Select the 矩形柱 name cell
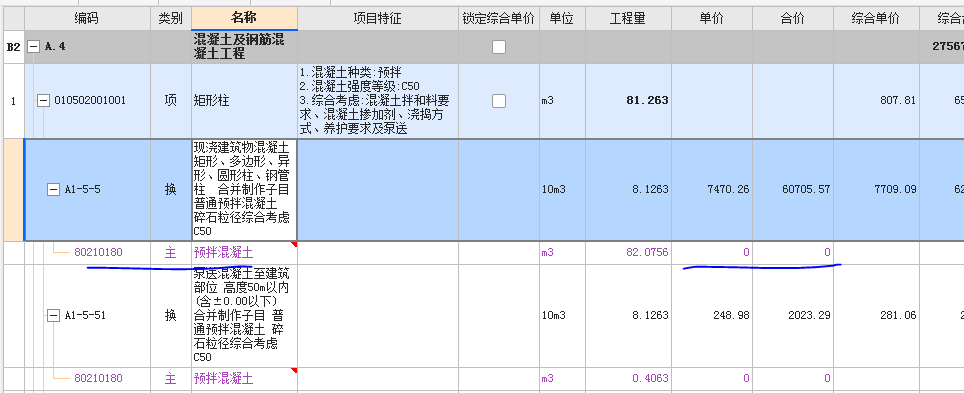This screenshot has width=964, height=393. 244,101
